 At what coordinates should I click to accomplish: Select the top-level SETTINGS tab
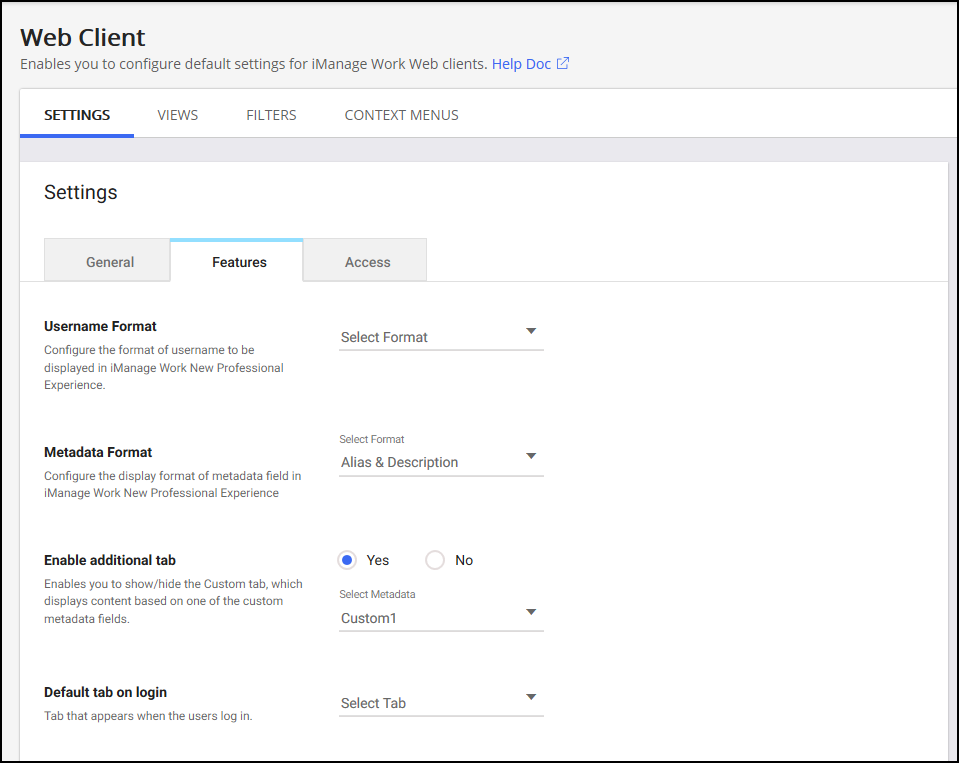point(77,115)
